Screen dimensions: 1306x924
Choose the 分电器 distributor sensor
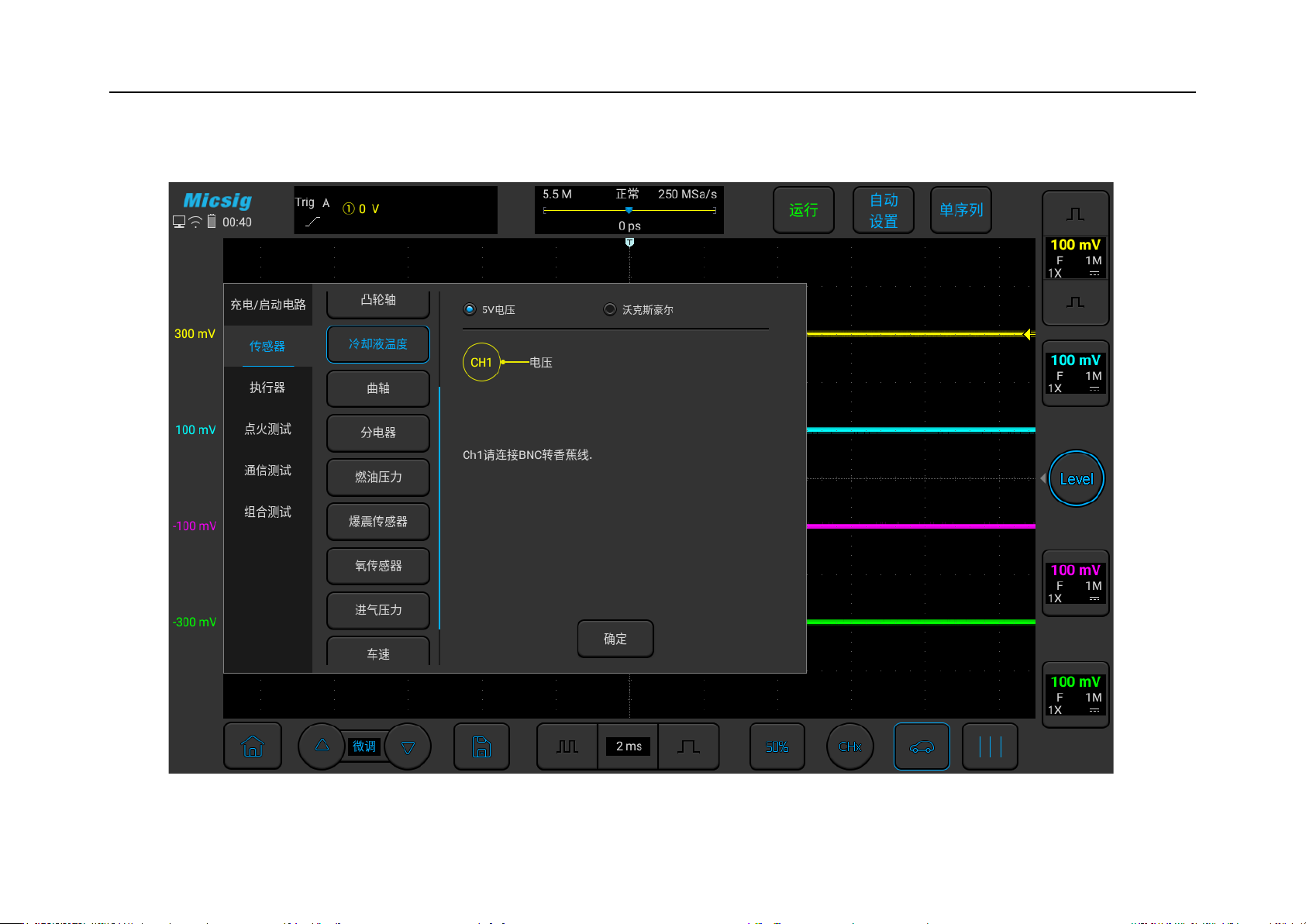pos(378,433)
